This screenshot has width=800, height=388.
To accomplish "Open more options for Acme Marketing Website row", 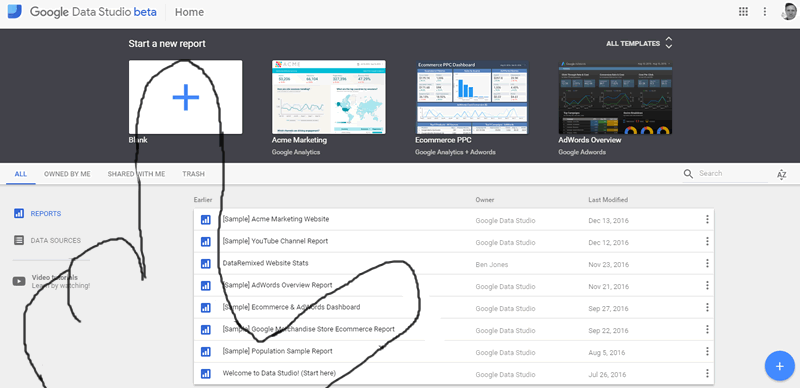I will pos(707,220).
